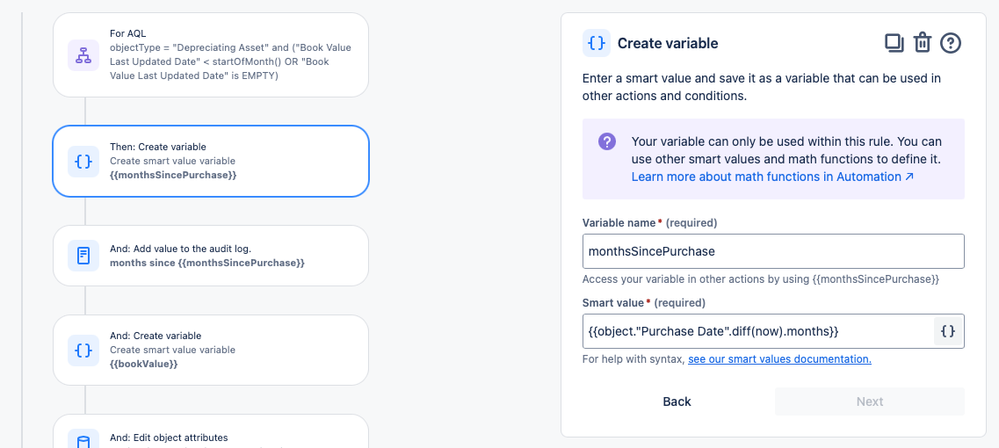999x448 pixels.
Task: Open the Add value to audit log step
Action: click(228, 255)
